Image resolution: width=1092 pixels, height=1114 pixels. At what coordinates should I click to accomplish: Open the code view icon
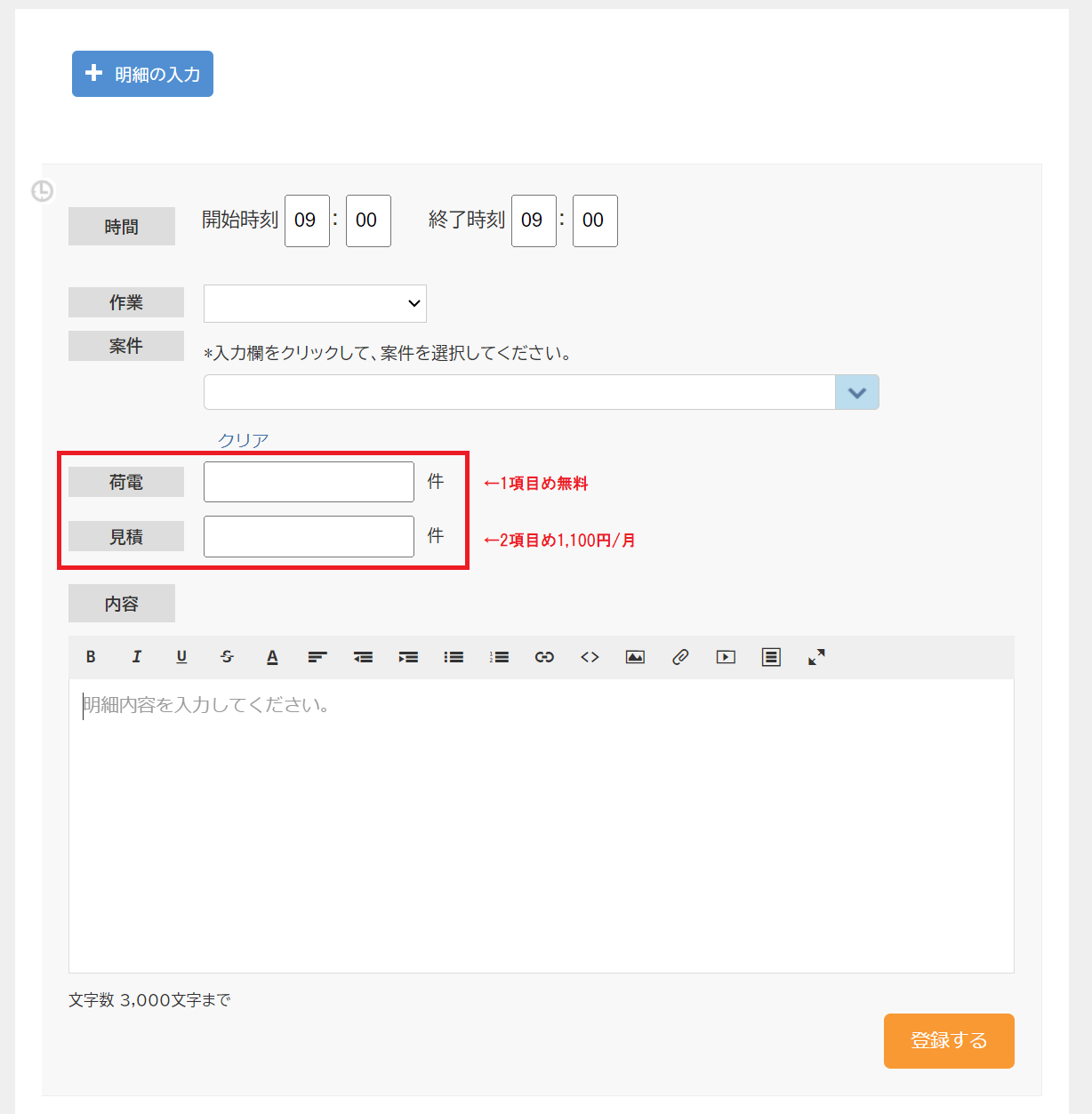[590, 657]
